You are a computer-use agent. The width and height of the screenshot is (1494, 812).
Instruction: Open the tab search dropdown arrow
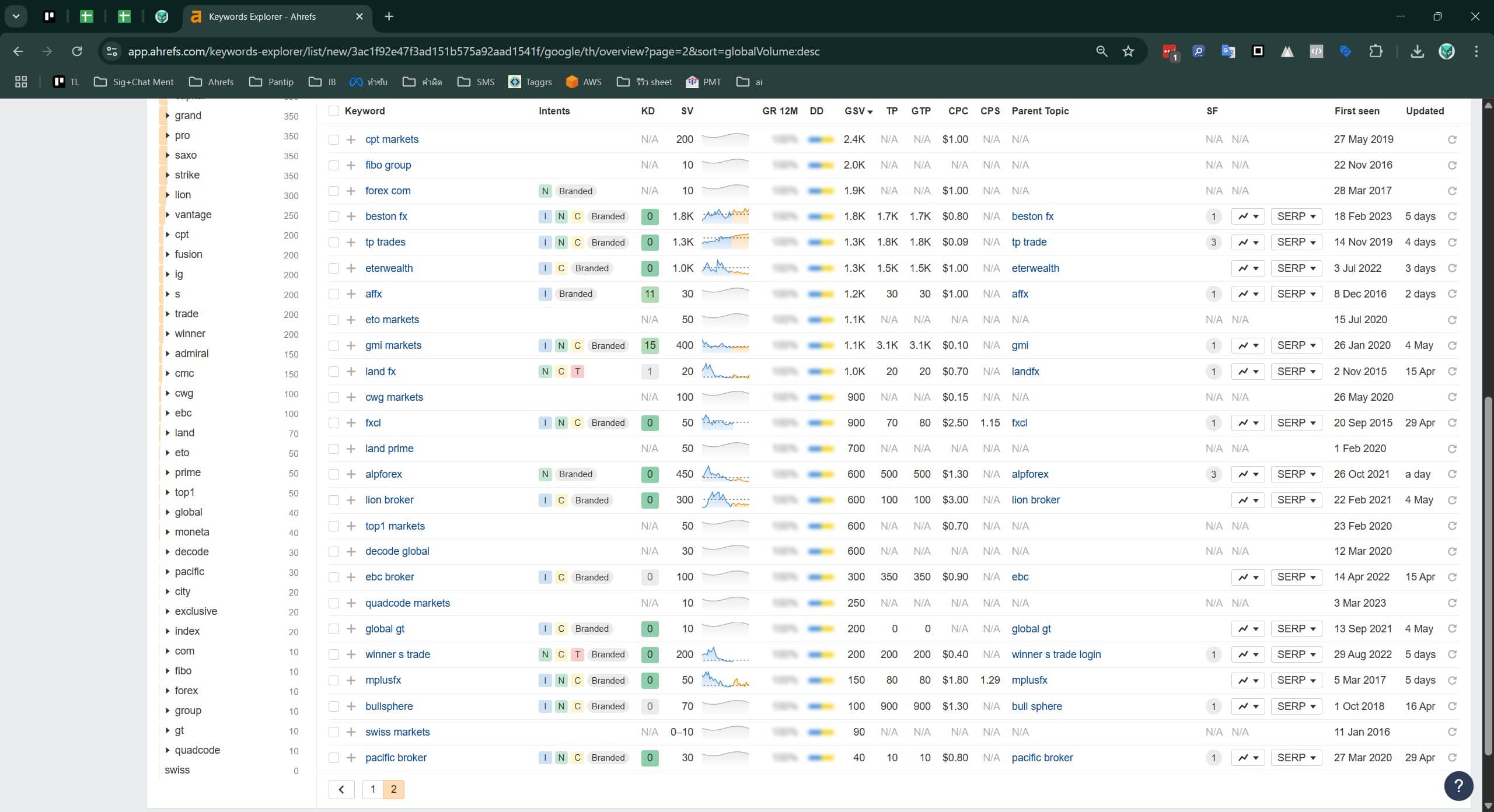tap(16, 16)
